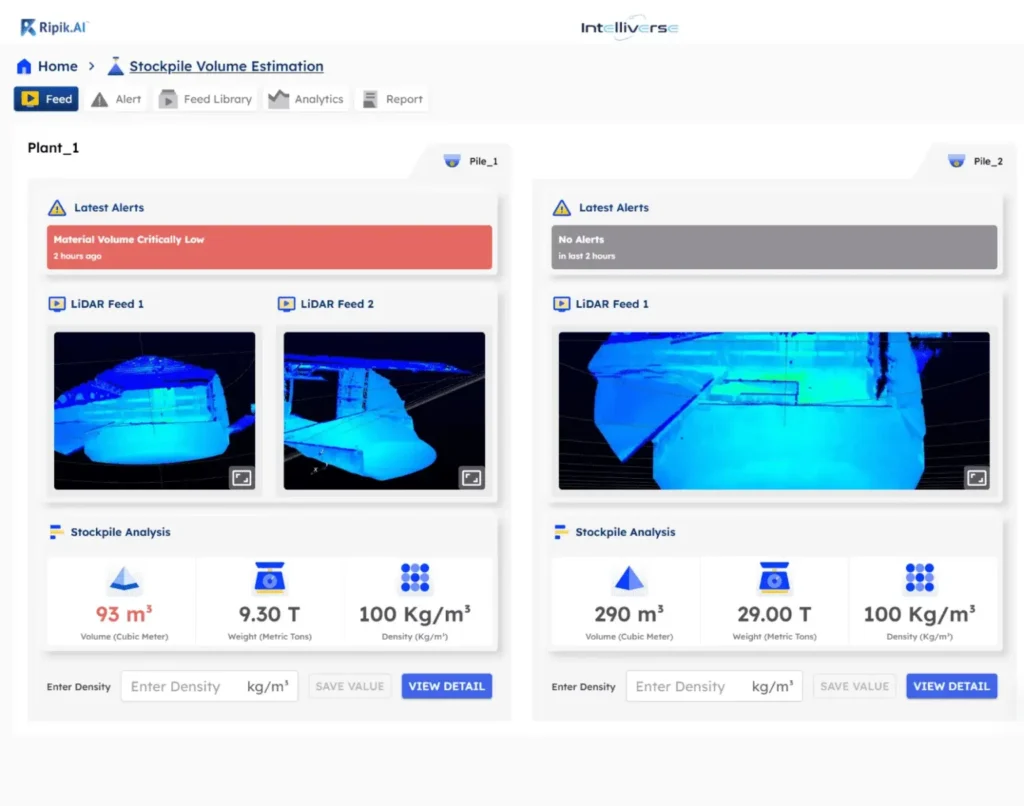Viewport: 1024px width, 806px height.
Task: Click the Pile_1 density grid icon
Action: (414, 578)
